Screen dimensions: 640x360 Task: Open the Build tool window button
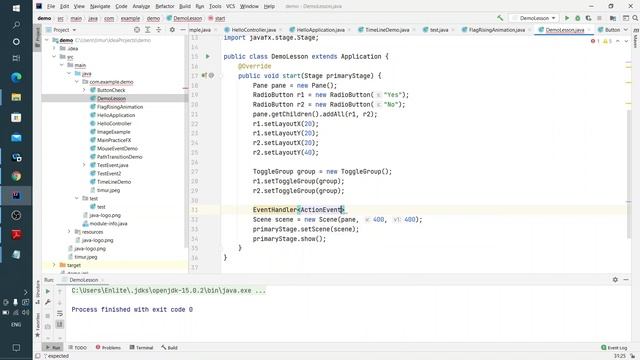pos(169,348)
